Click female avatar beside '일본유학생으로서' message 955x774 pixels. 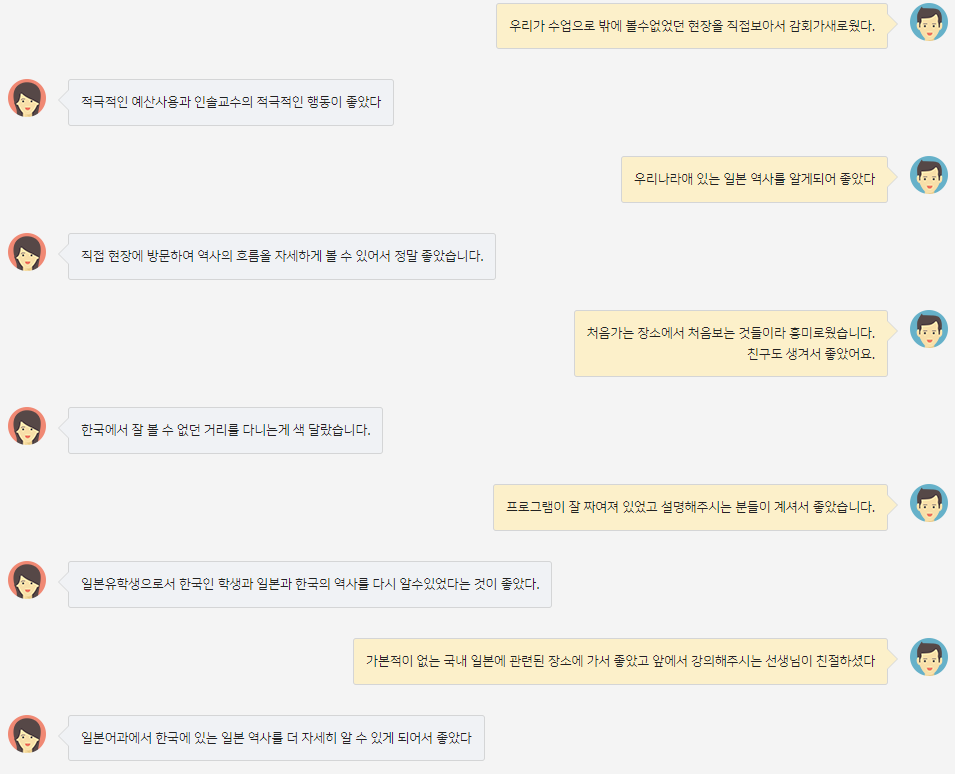[x=27, y=580]
